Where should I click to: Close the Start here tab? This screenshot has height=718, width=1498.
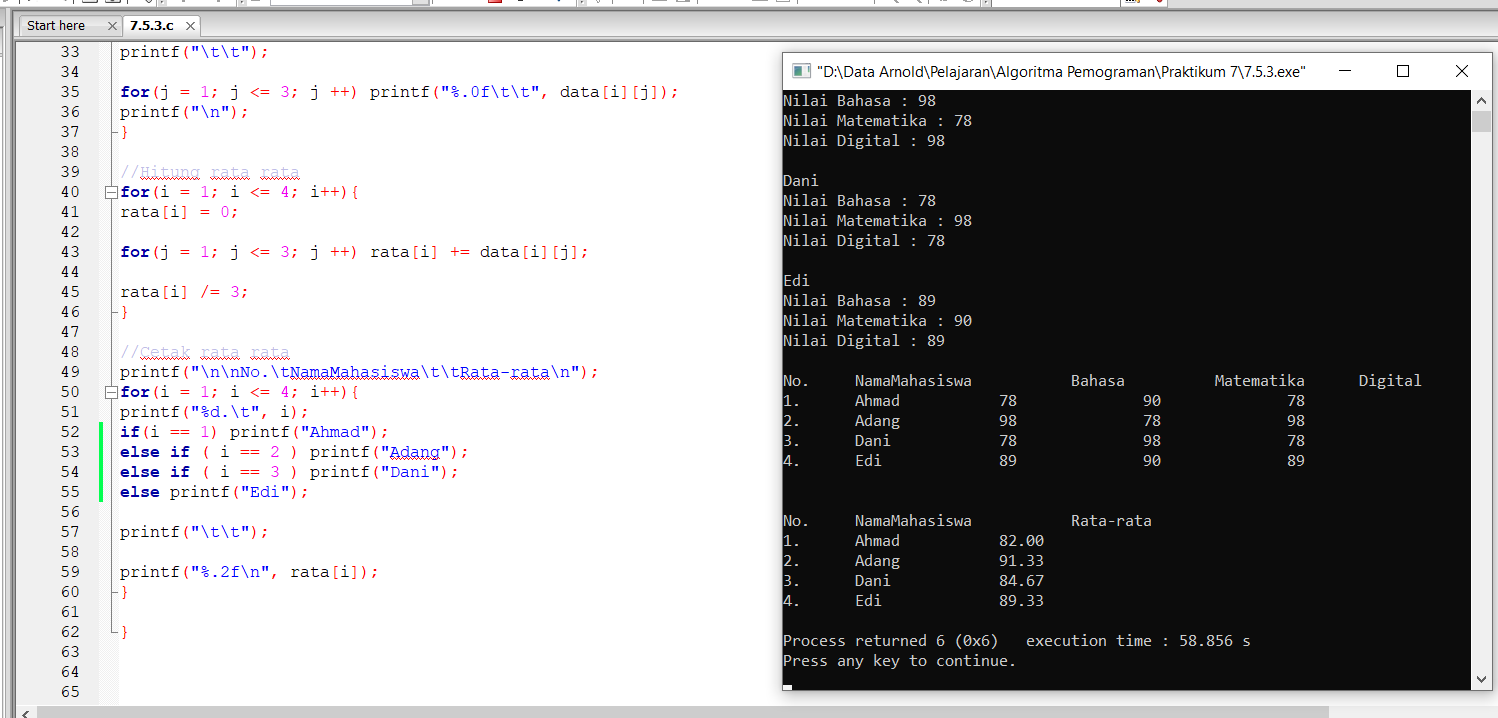point(110,26)
